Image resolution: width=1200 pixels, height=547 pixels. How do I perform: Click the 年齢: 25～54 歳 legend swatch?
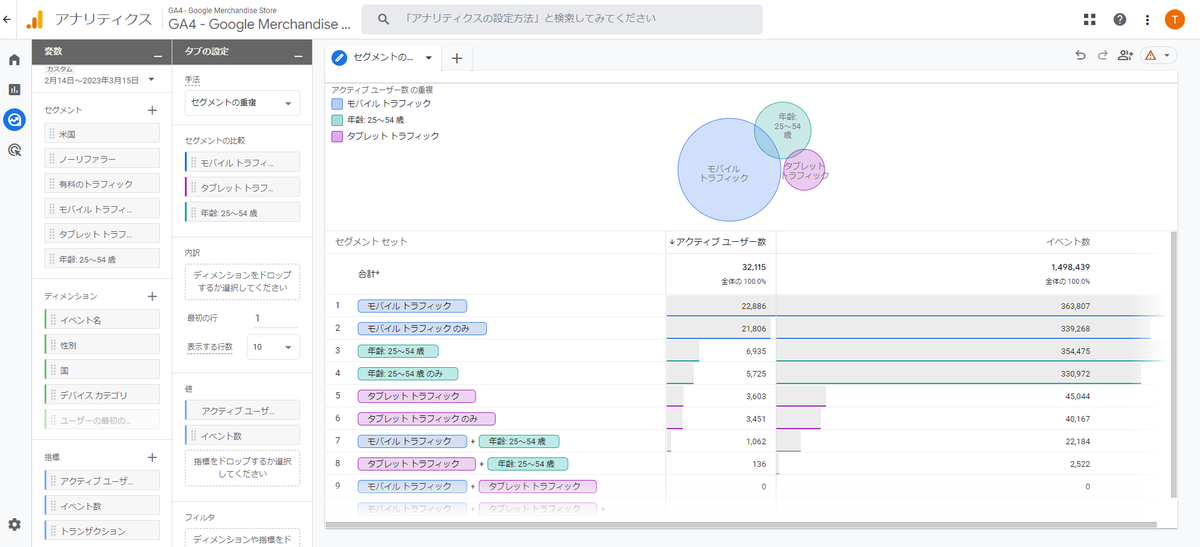coord(337,120)
